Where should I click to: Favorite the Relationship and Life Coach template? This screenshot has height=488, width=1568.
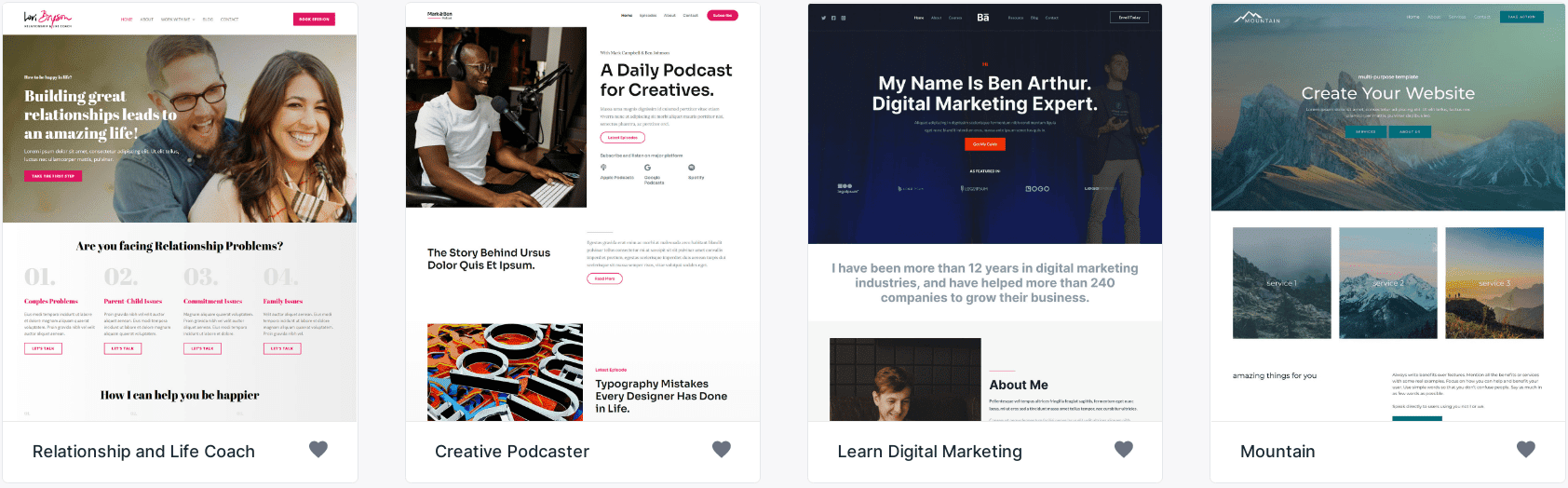[318, 449]
